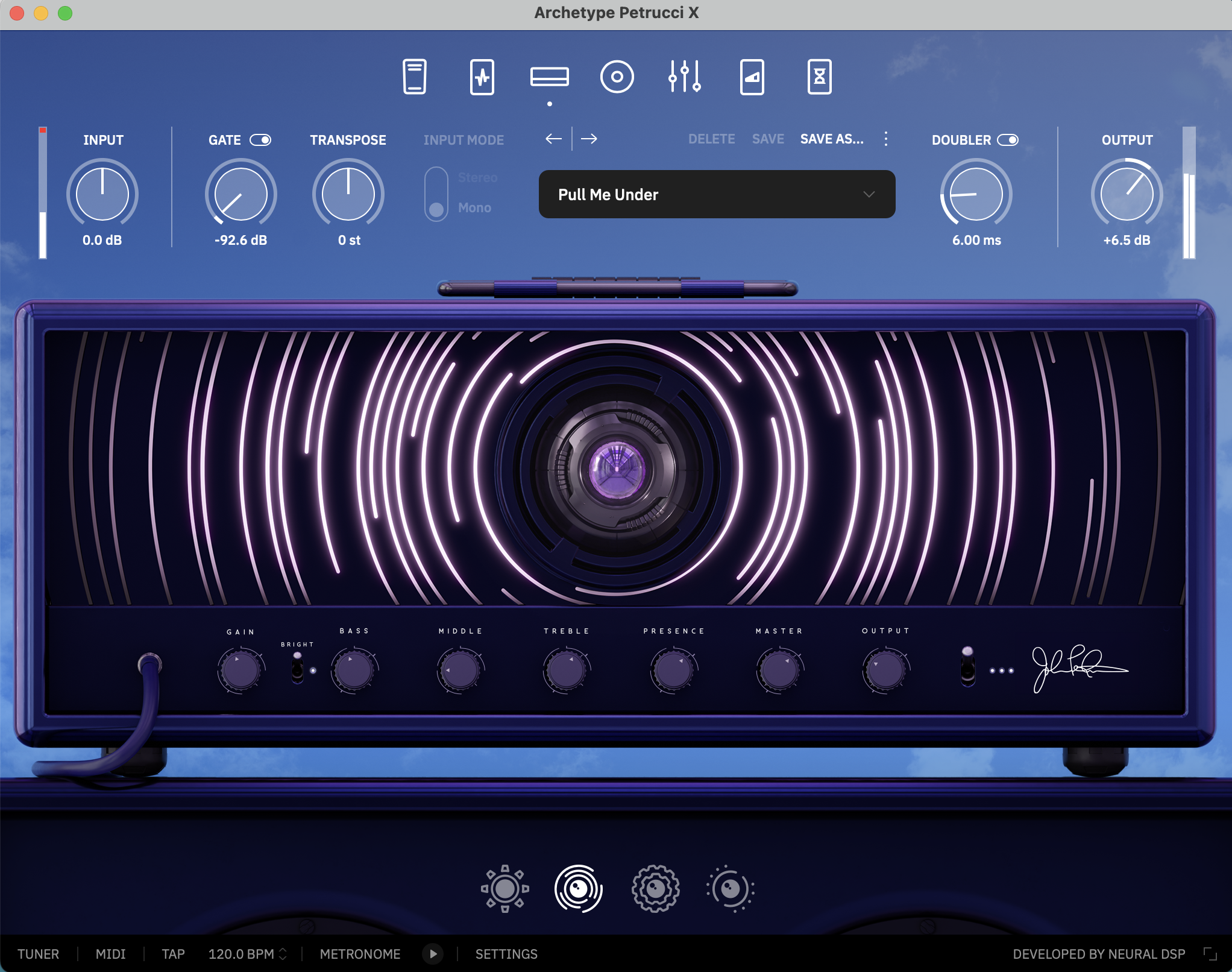Image resolution: width=1232 pixels, height=972 pixels.
Task: Open the TUNER
Action: 38,953
